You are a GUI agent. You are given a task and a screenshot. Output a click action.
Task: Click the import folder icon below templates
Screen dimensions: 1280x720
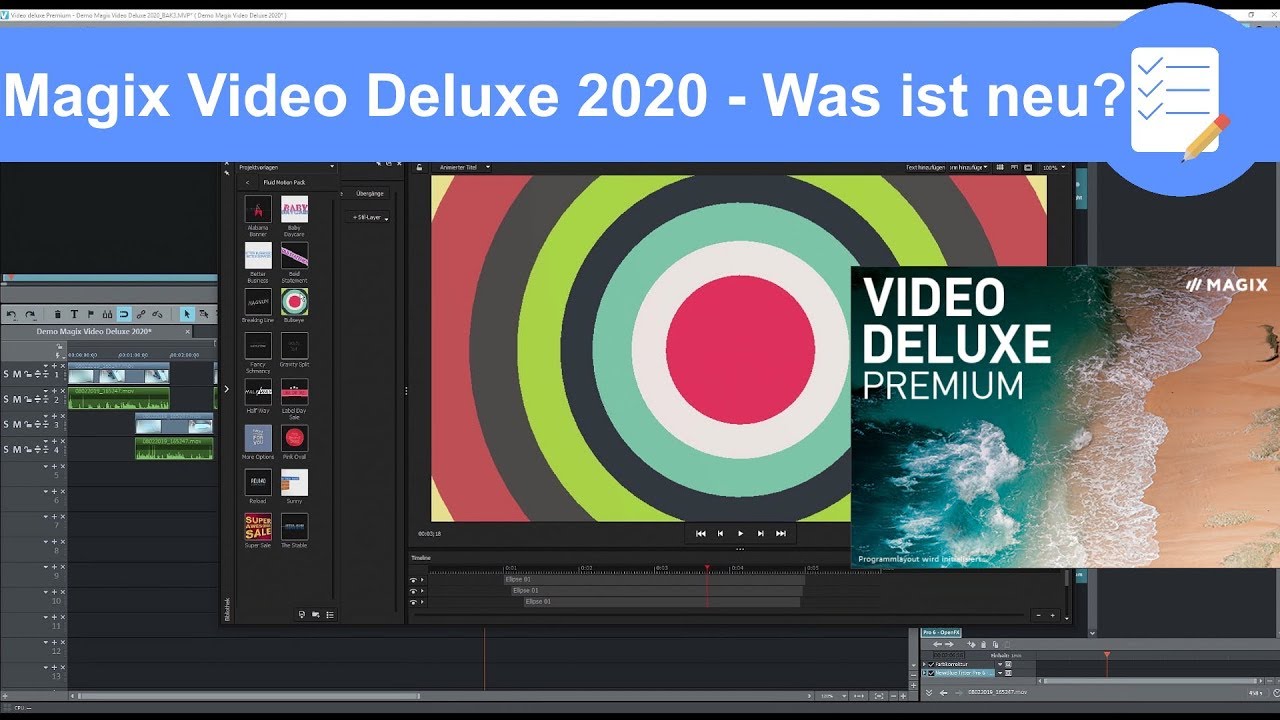[316, 614]
